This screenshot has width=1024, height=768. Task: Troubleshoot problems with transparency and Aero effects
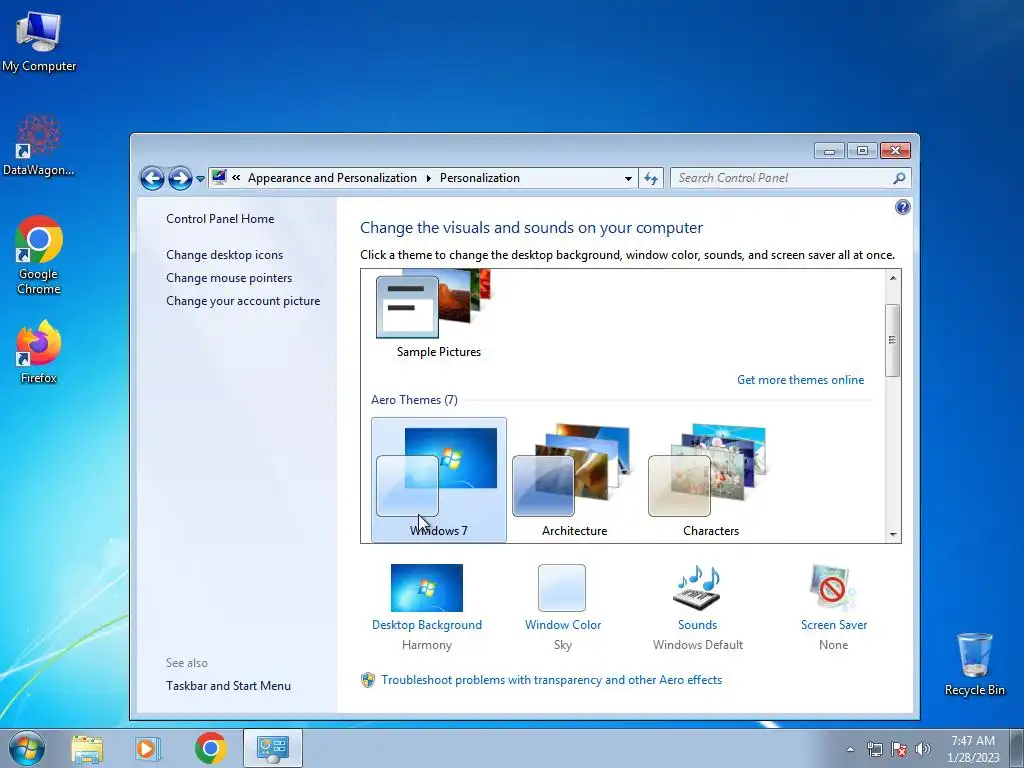click(551, 680)
